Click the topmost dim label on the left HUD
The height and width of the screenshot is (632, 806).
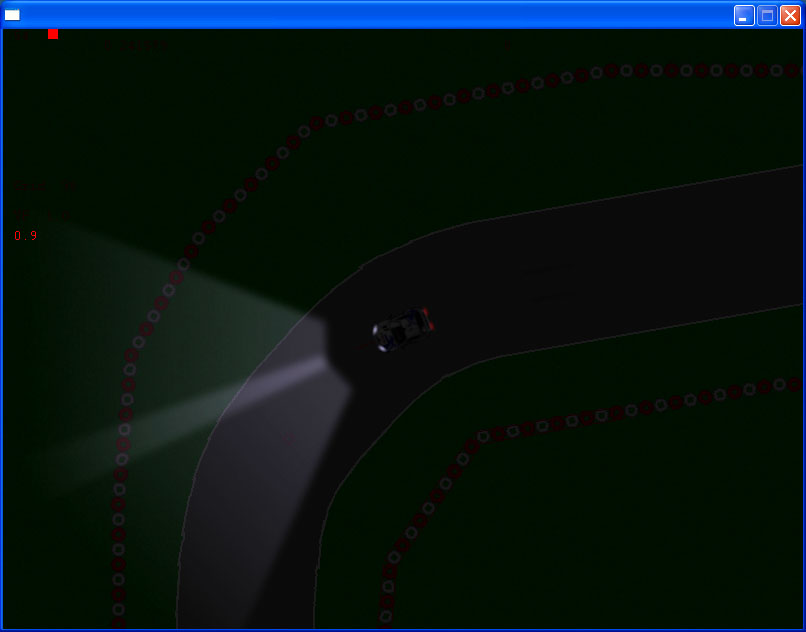pyautogui.click(x=45, y=186)
